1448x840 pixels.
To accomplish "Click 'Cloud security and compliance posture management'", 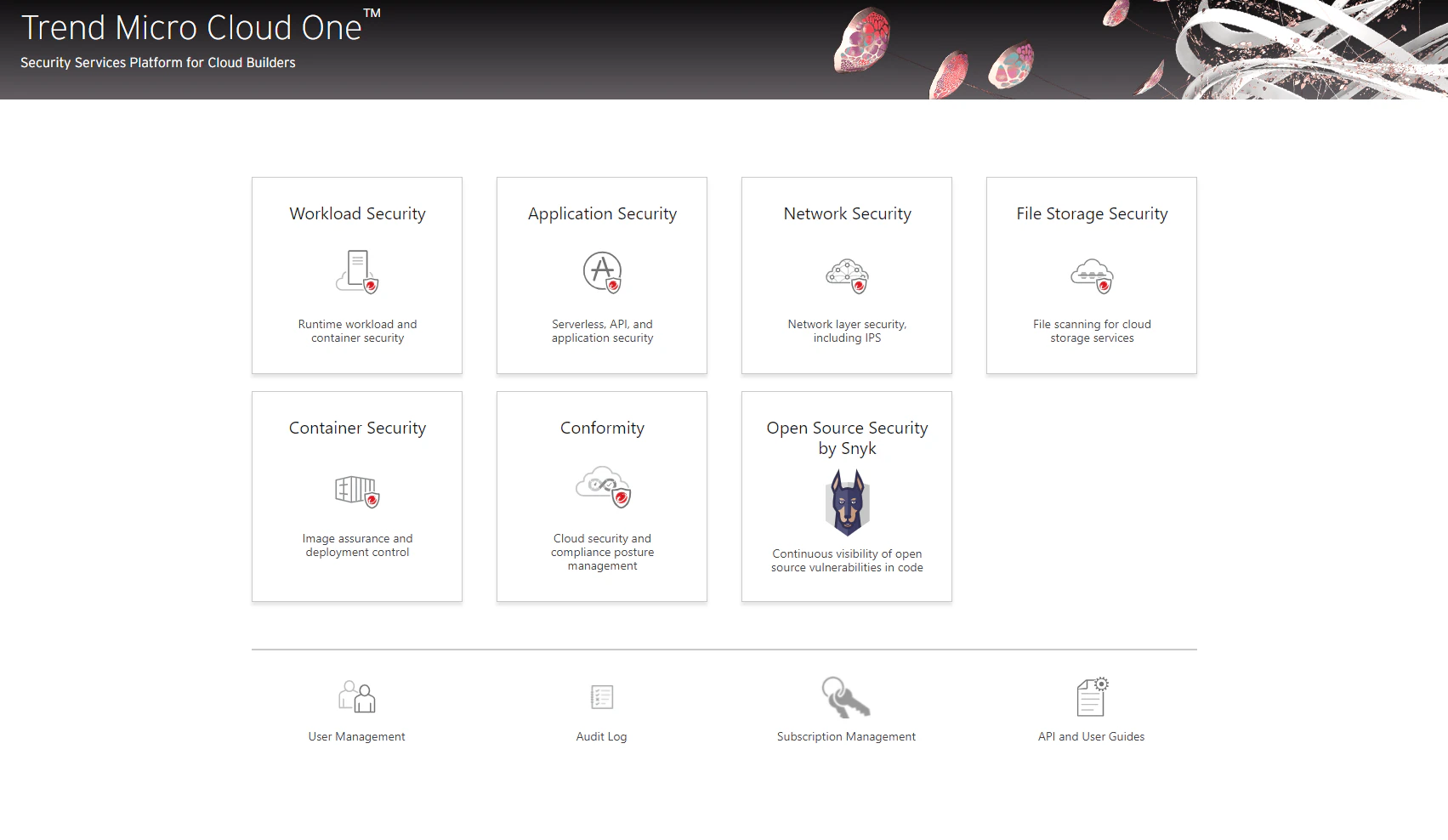I will click(x=602, y=552).
